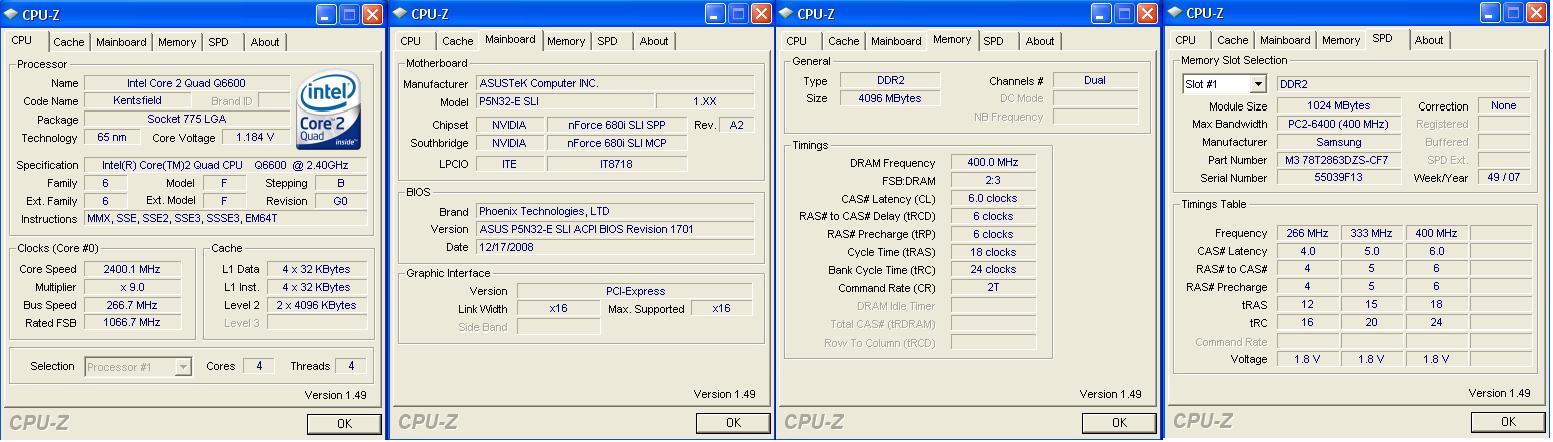The image size is (1553, 442).
Task: Click the BIOS date '12/17/2008'
Action: pos(614,247)
